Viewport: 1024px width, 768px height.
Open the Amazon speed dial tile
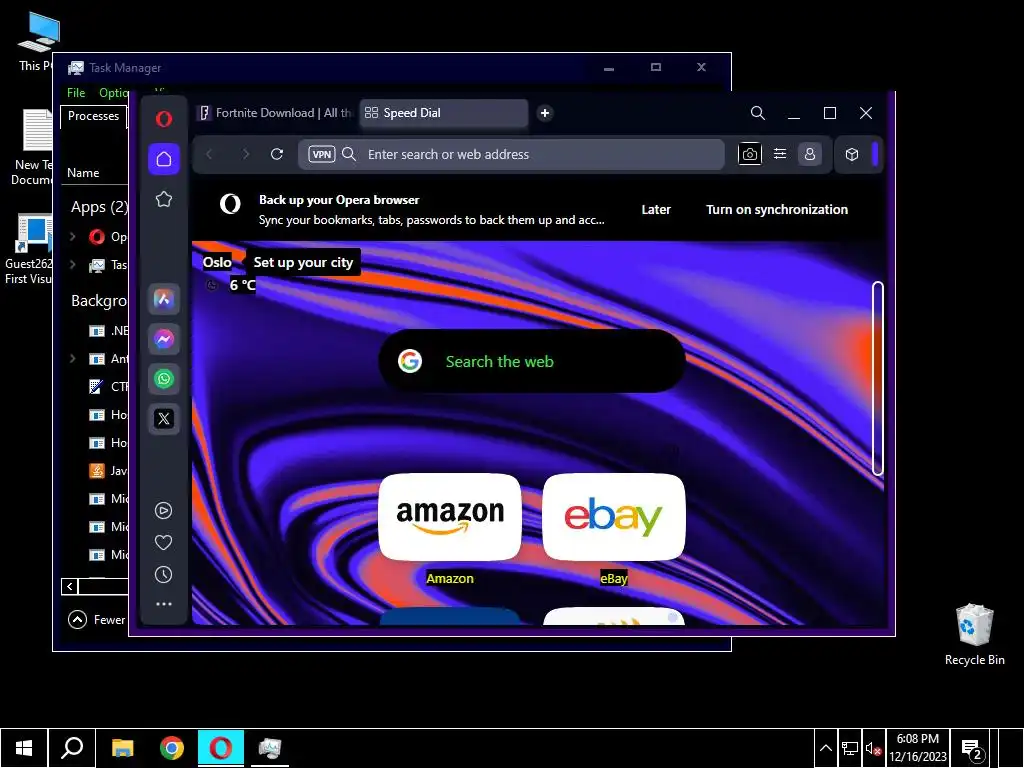point(450,517)
